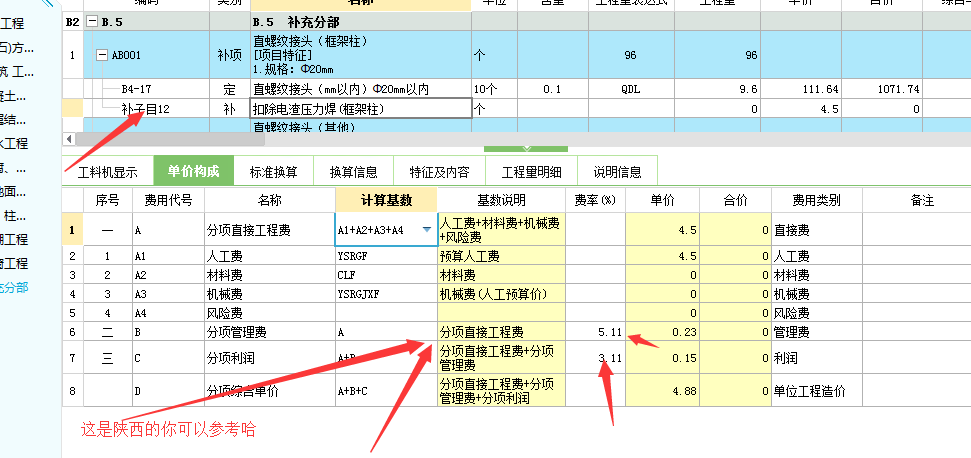The height and width of the screenshot is (458, 971).
Task: Open the 工程量明细 tab
Action: pyautogui.click(x=531, y=171)
